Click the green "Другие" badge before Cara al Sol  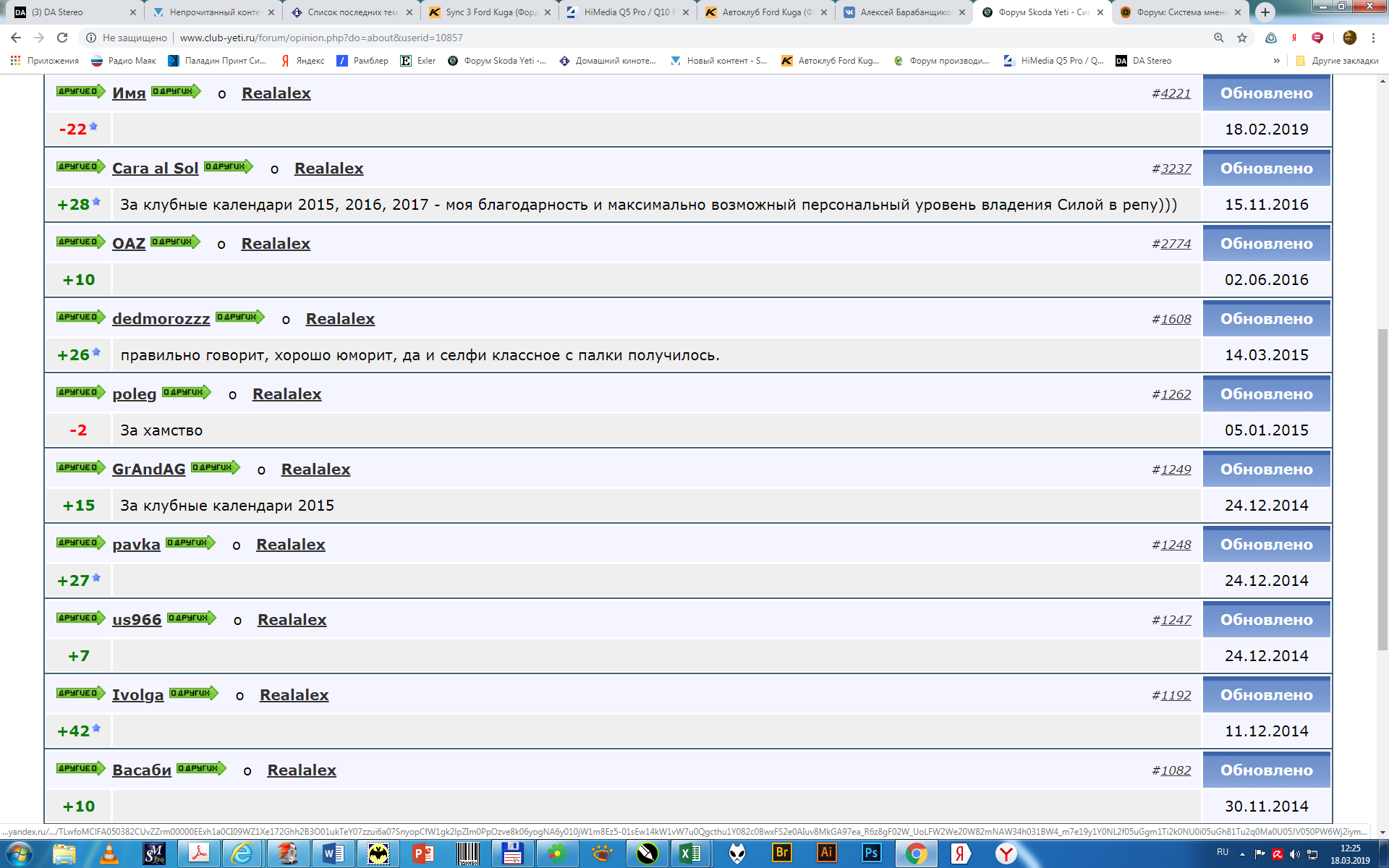[81, 166]
